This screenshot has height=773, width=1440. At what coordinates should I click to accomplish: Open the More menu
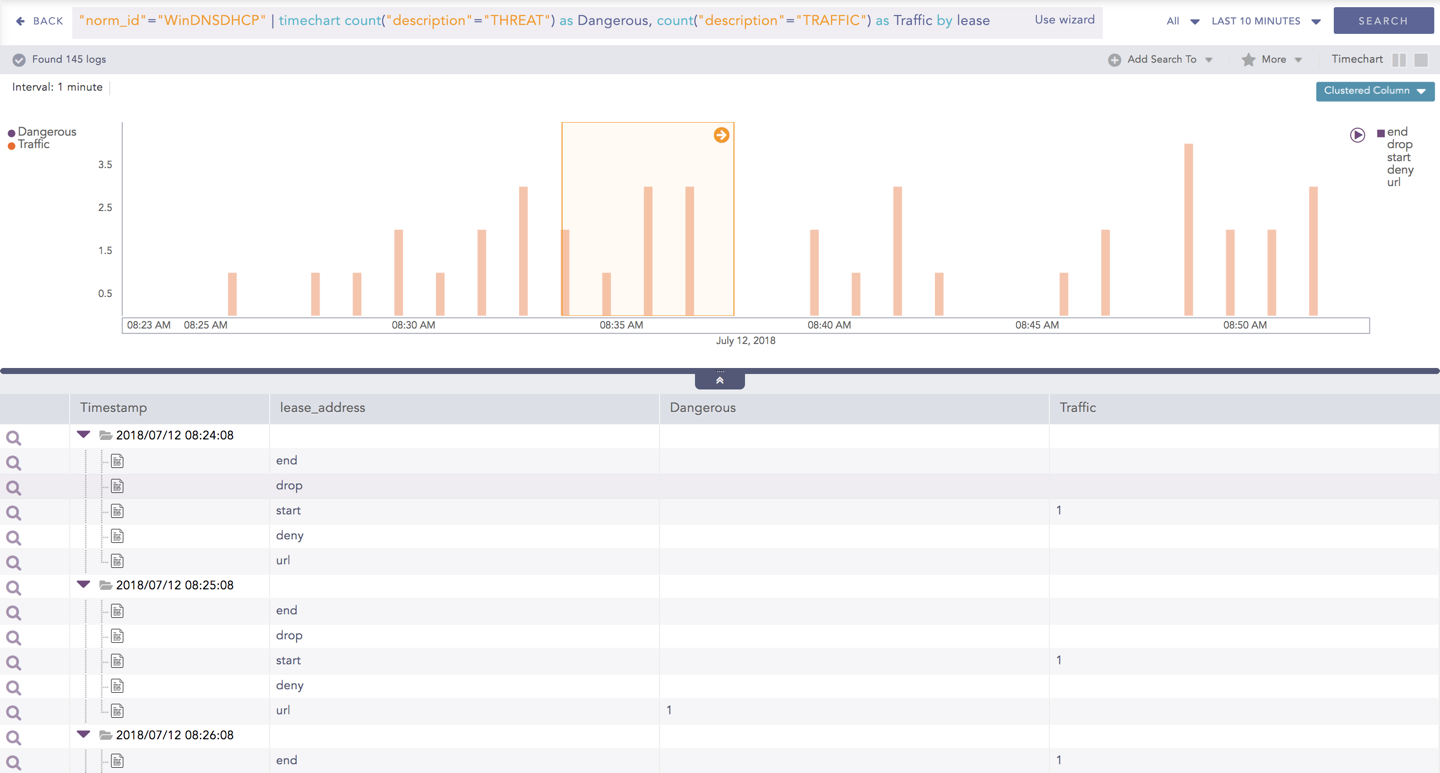click(1273, 60)
